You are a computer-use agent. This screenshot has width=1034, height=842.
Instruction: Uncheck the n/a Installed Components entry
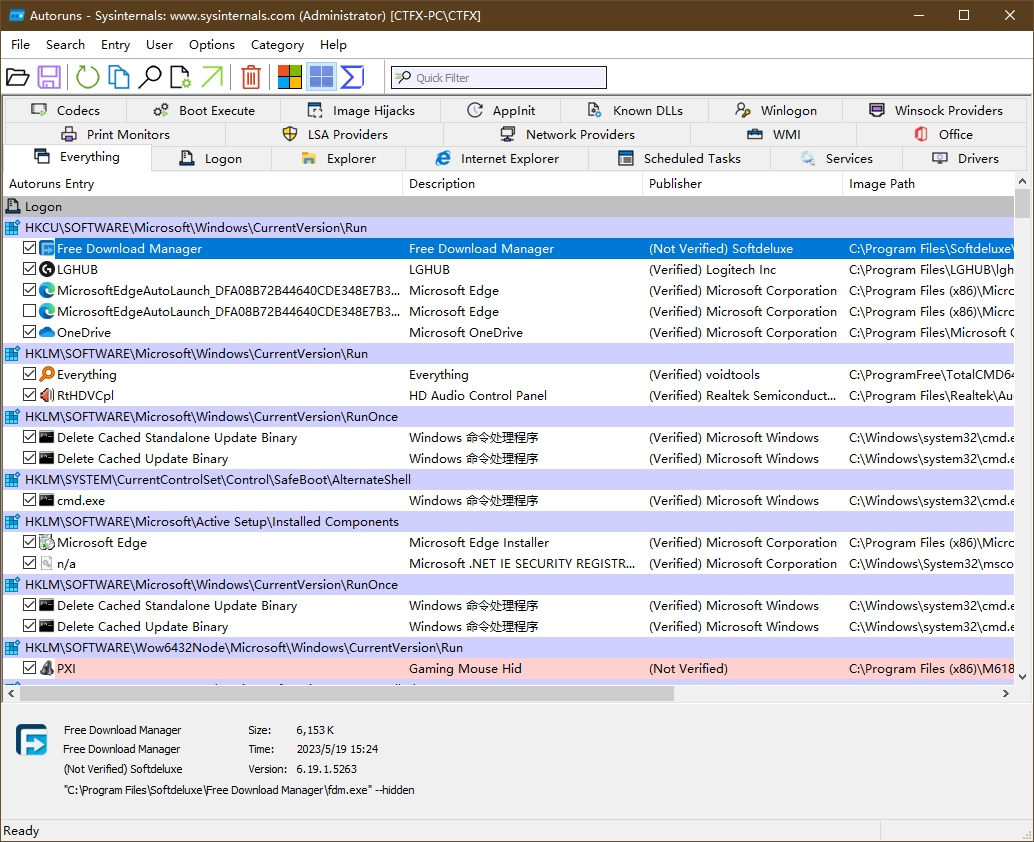point(29,562)
